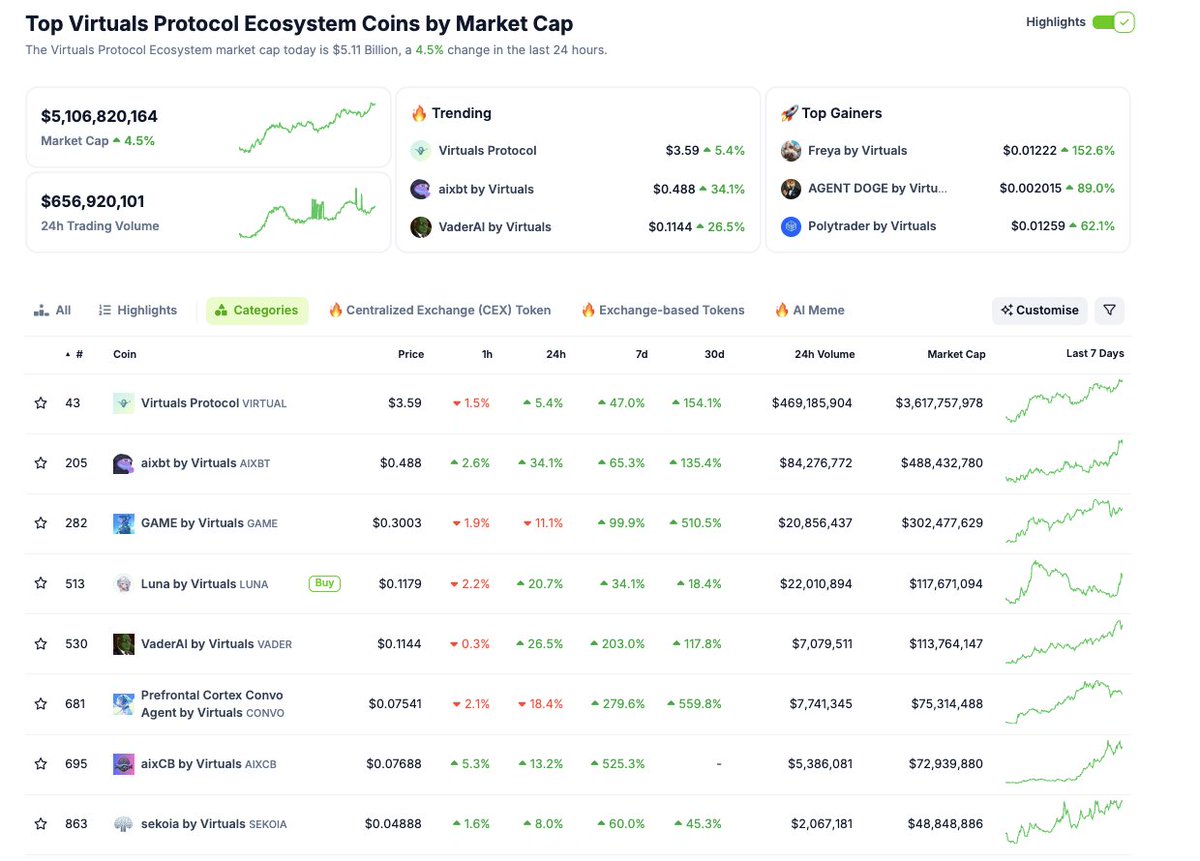Star the GAME by Virtuals row
1200x861 pixels.
[x=41, y=523]
